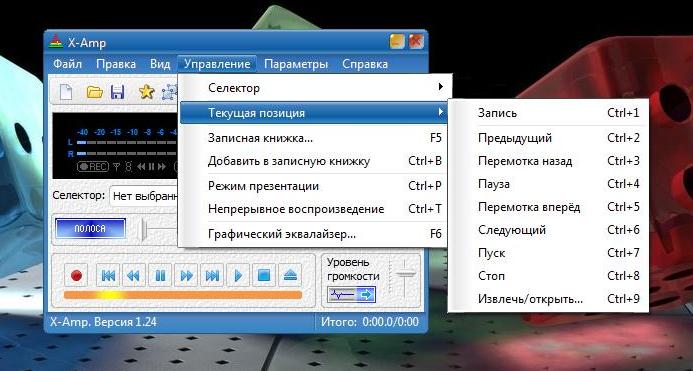Choose Добавить в записную книжку
Screen dimensions: 693x371
pyautogui.click(x=314, y=161)
